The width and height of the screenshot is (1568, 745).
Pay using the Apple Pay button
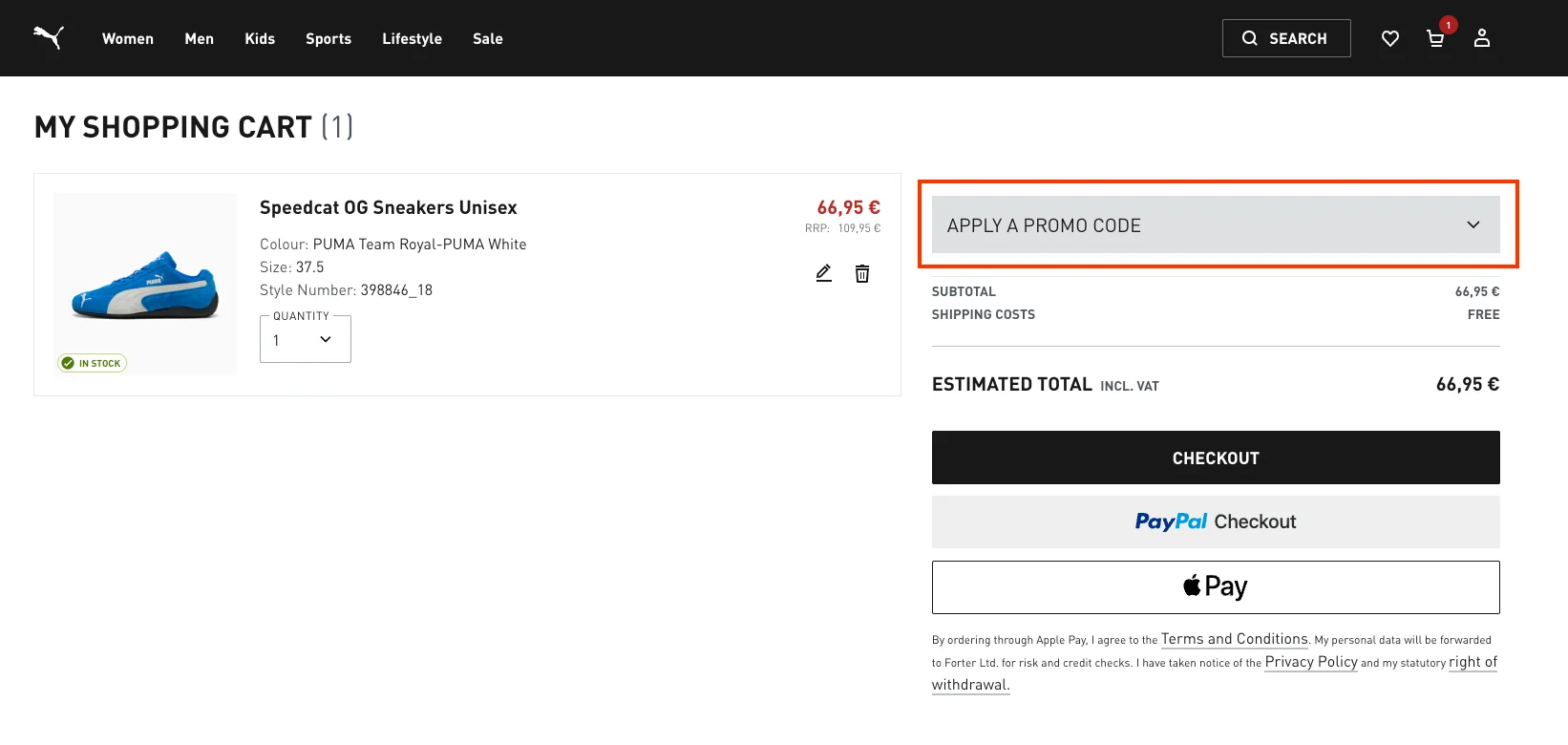click(x=1216, y=586)
